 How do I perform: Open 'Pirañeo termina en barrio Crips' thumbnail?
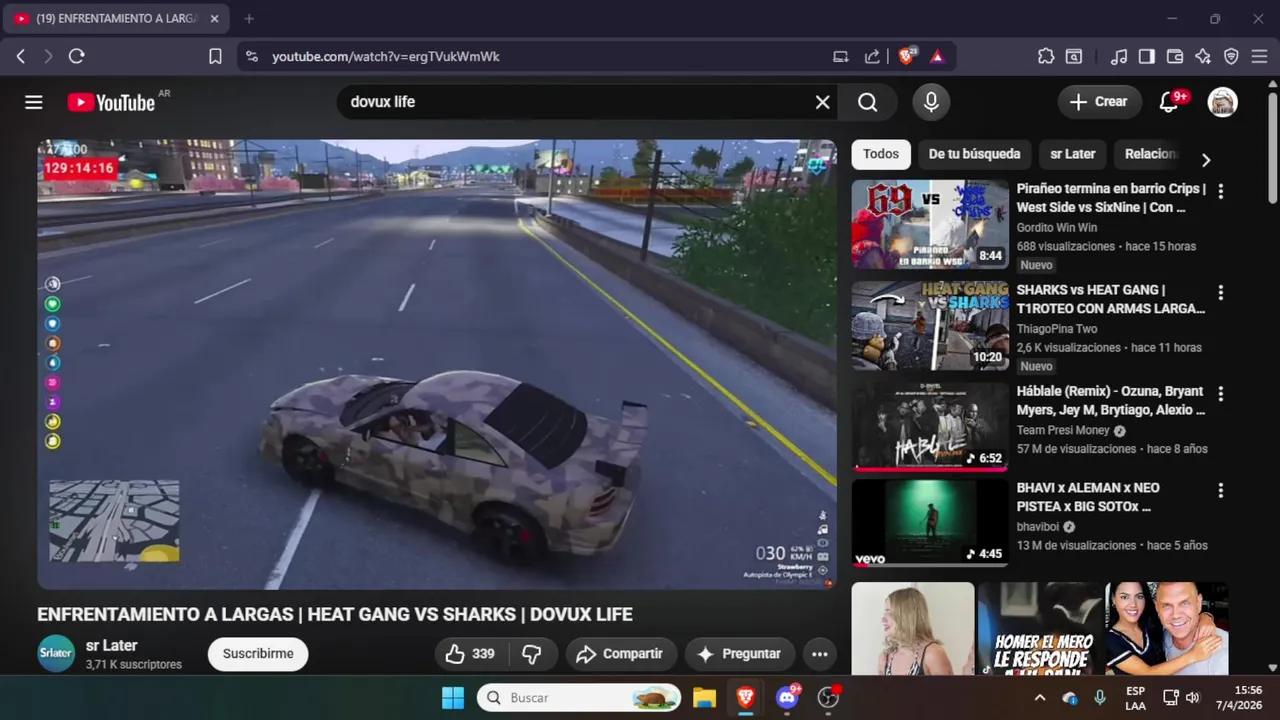coord(930,224)
